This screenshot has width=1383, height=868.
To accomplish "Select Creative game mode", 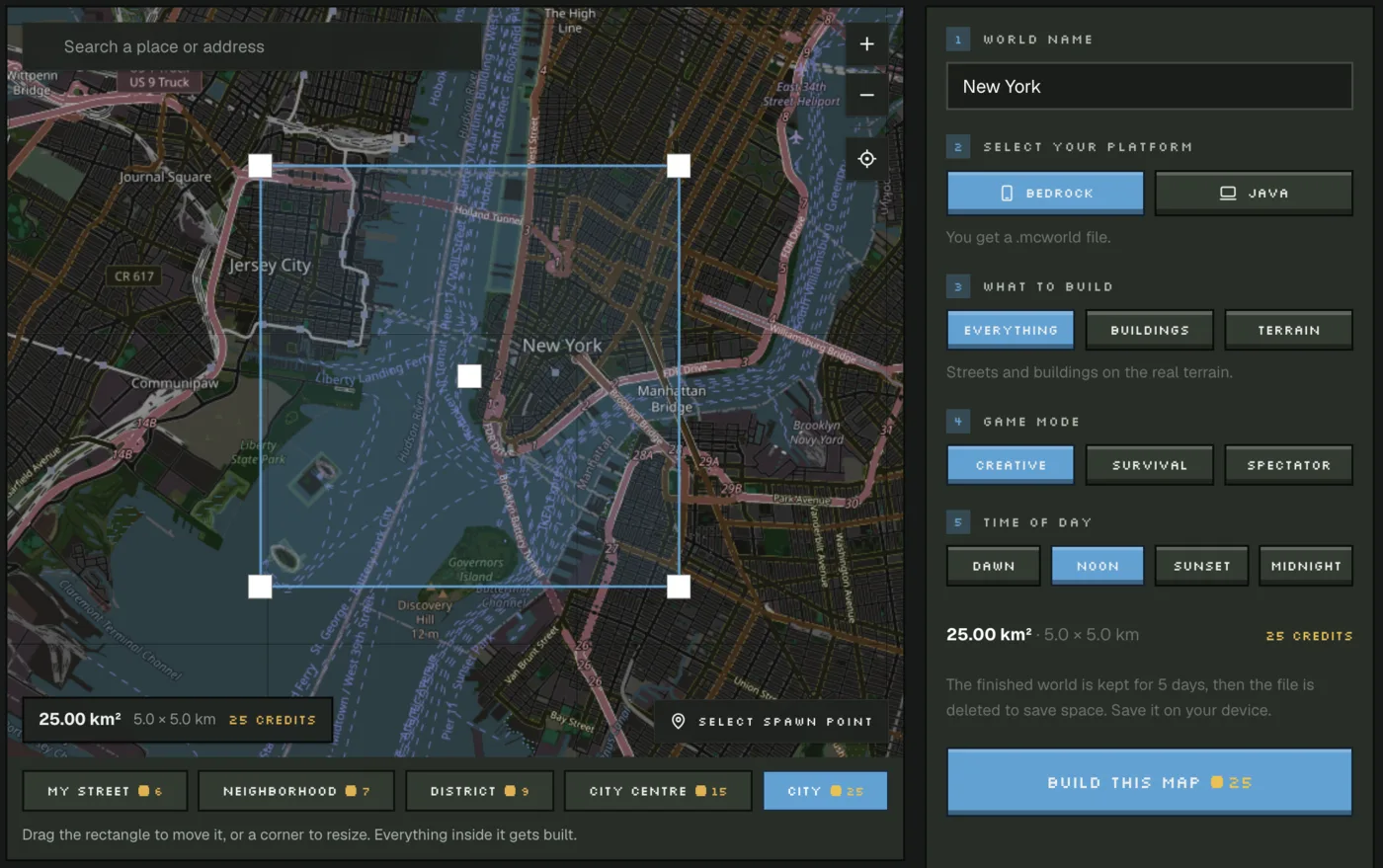I will tap(1011, 465).
